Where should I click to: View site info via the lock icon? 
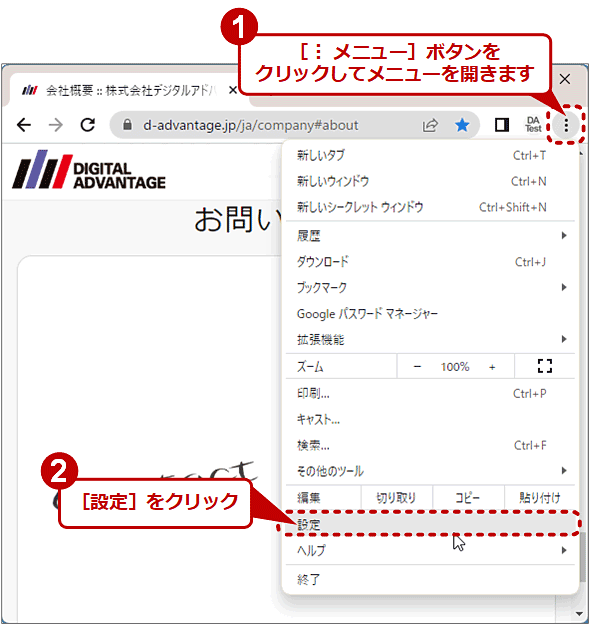coord(127,125)
